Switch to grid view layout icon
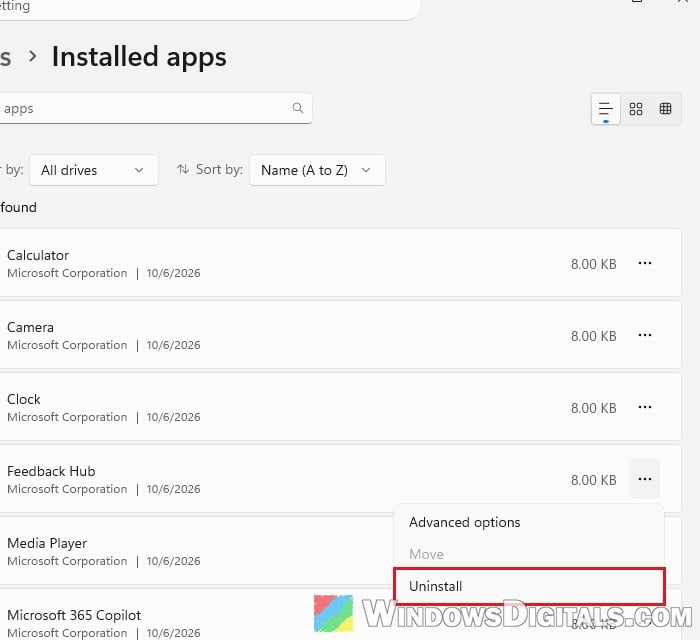The height and width of the screenshot is (640, 700). coord(636,109)
